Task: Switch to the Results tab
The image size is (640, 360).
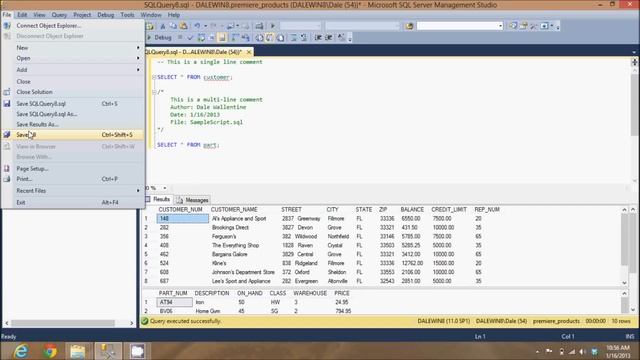Action: 158,200
